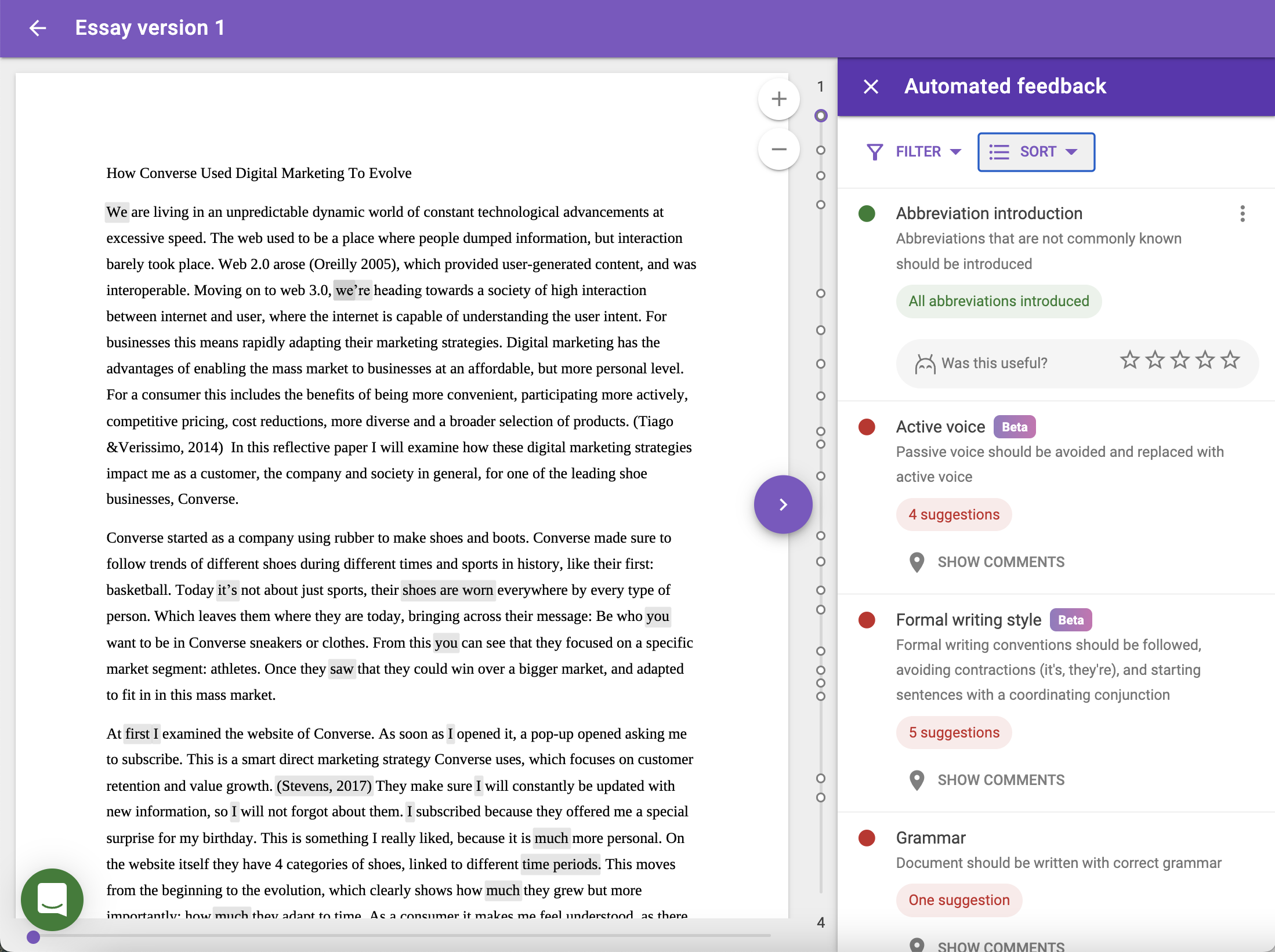The height and width of the screenshot is (952, 1275).
Task: Click the location pin under Formal writing style
Action: pos(917,780)
